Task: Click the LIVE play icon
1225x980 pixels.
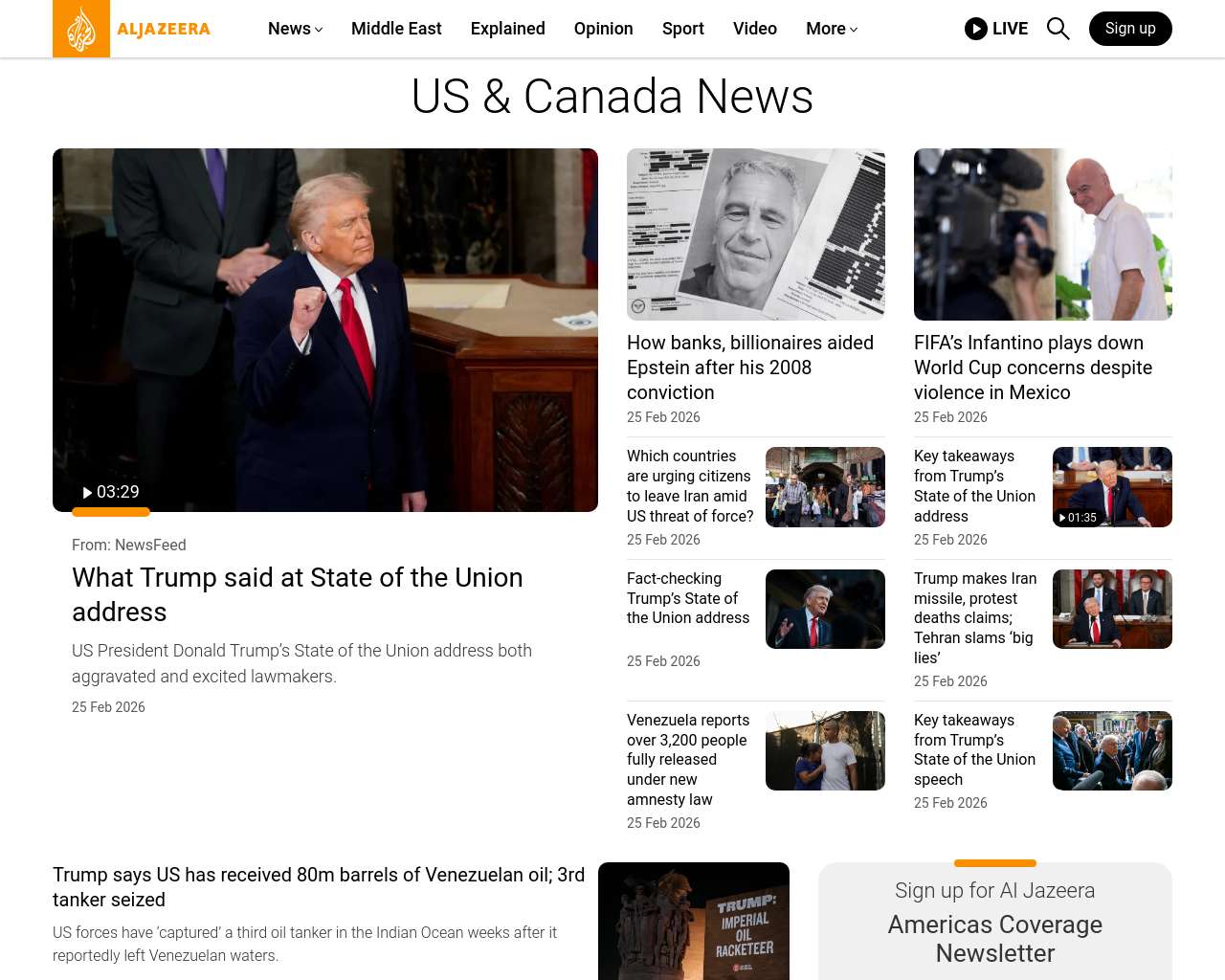Action: pos(975,29)
